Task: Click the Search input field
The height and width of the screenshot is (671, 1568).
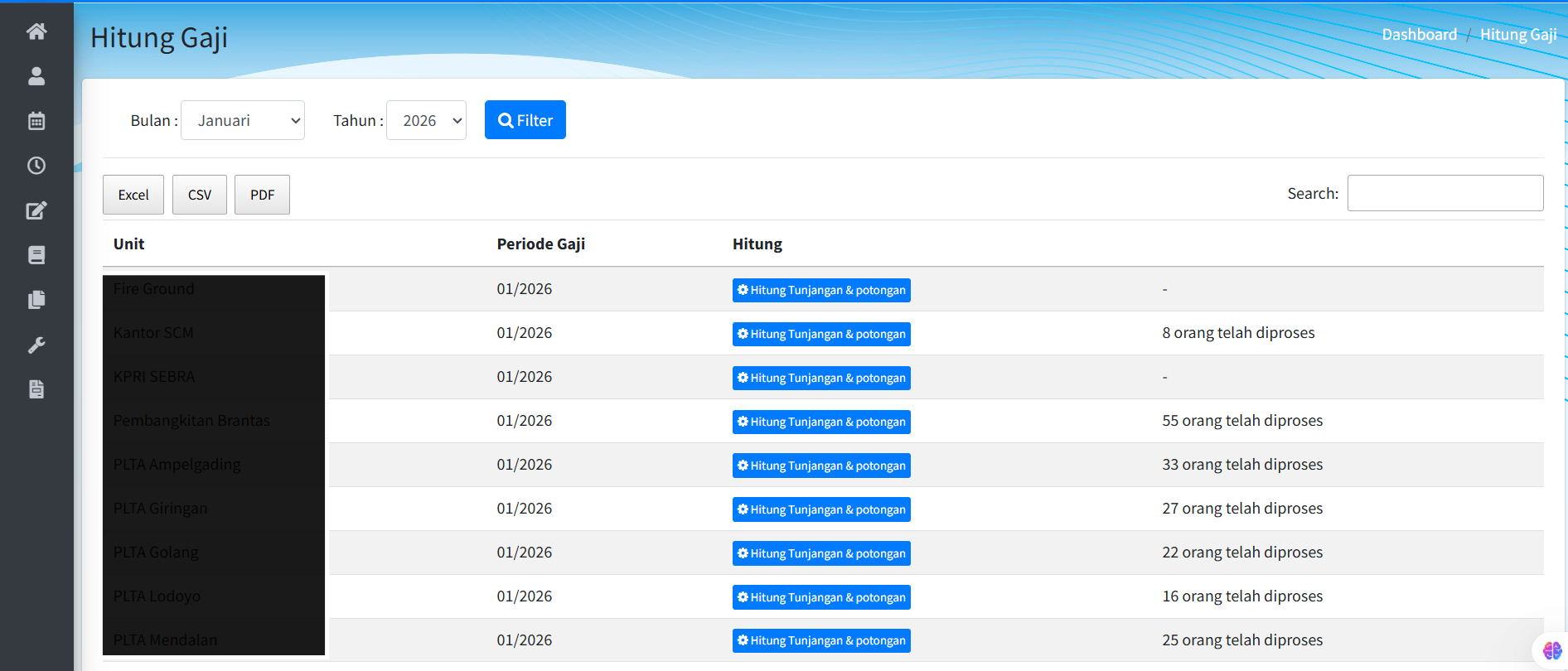Action: pyautogui.click(x=1445, y=193)
